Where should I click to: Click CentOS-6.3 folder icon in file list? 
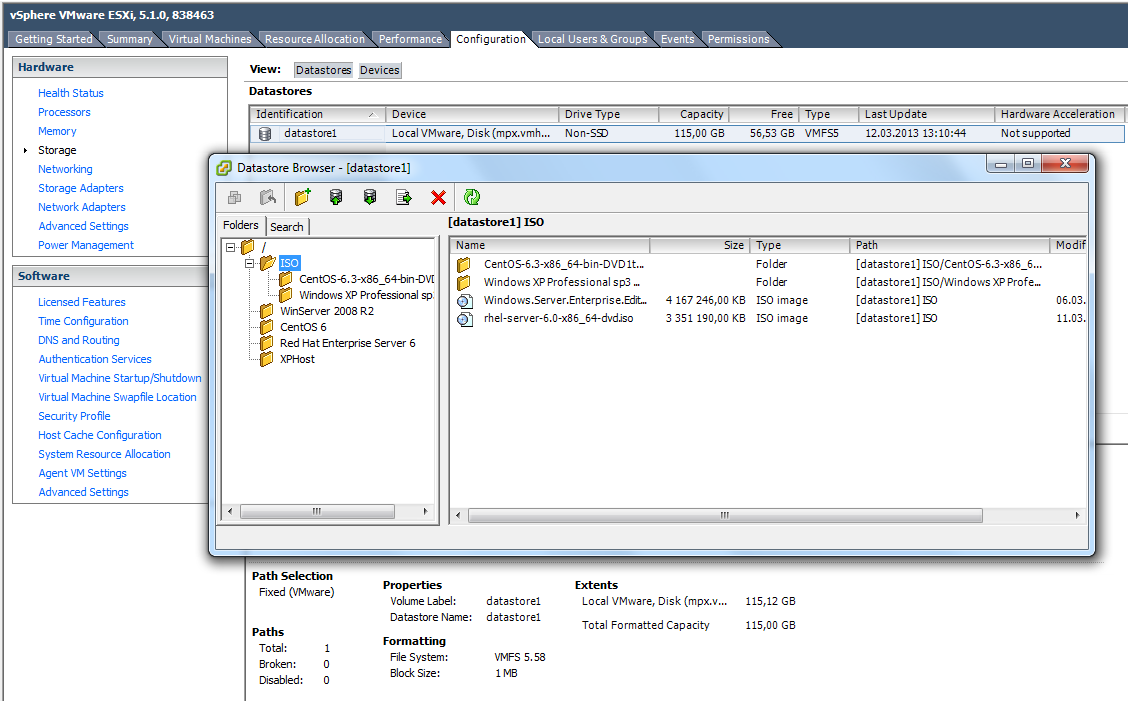[464, 265]
